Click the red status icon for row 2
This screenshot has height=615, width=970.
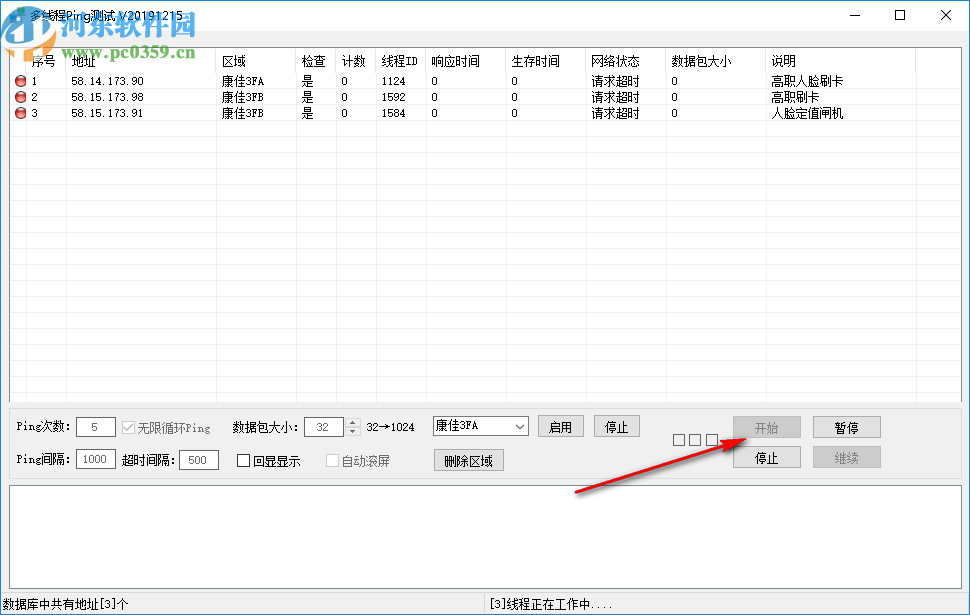20,97
